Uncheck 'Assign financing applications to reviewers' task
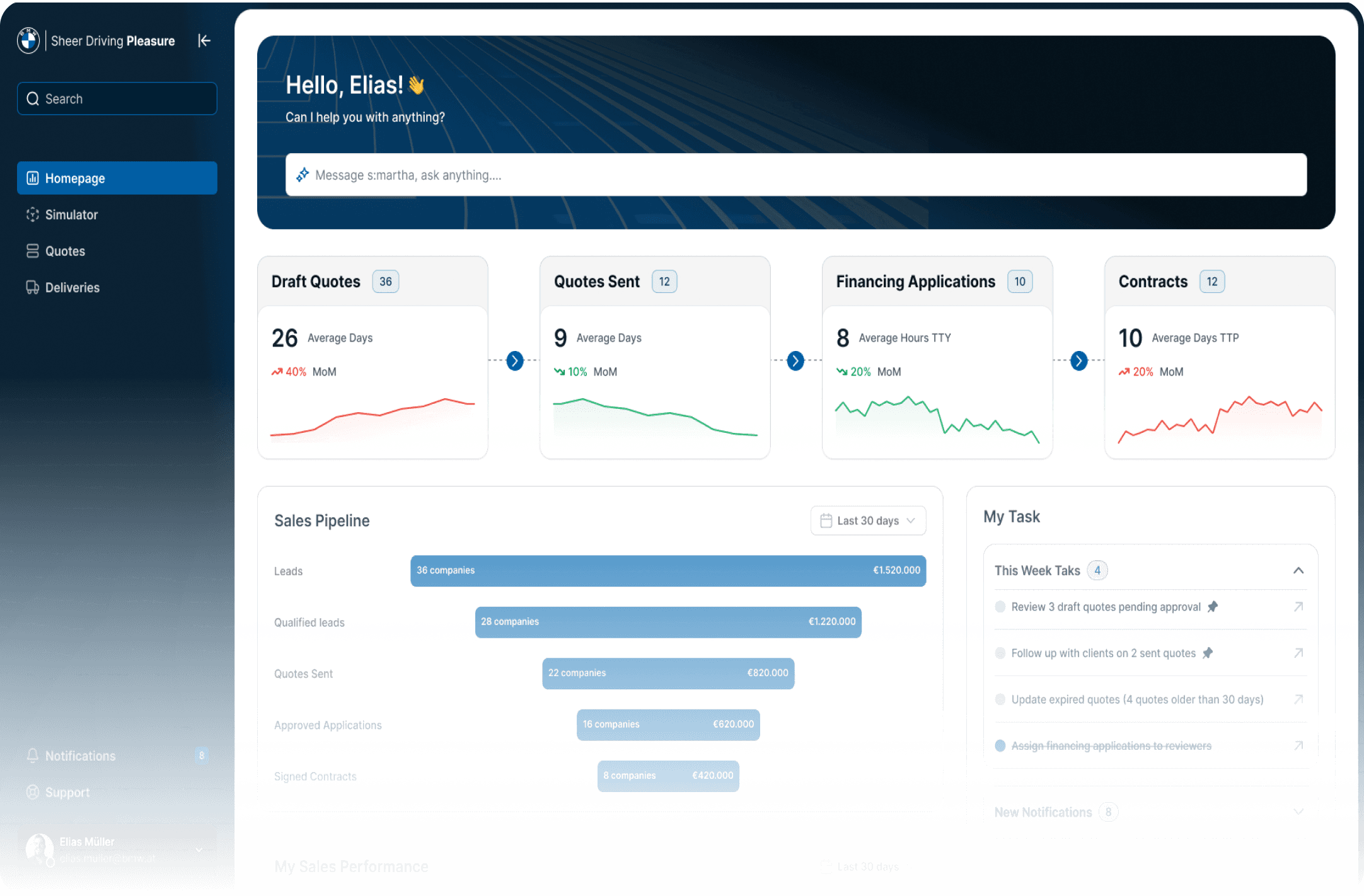 coord(1000,745)
